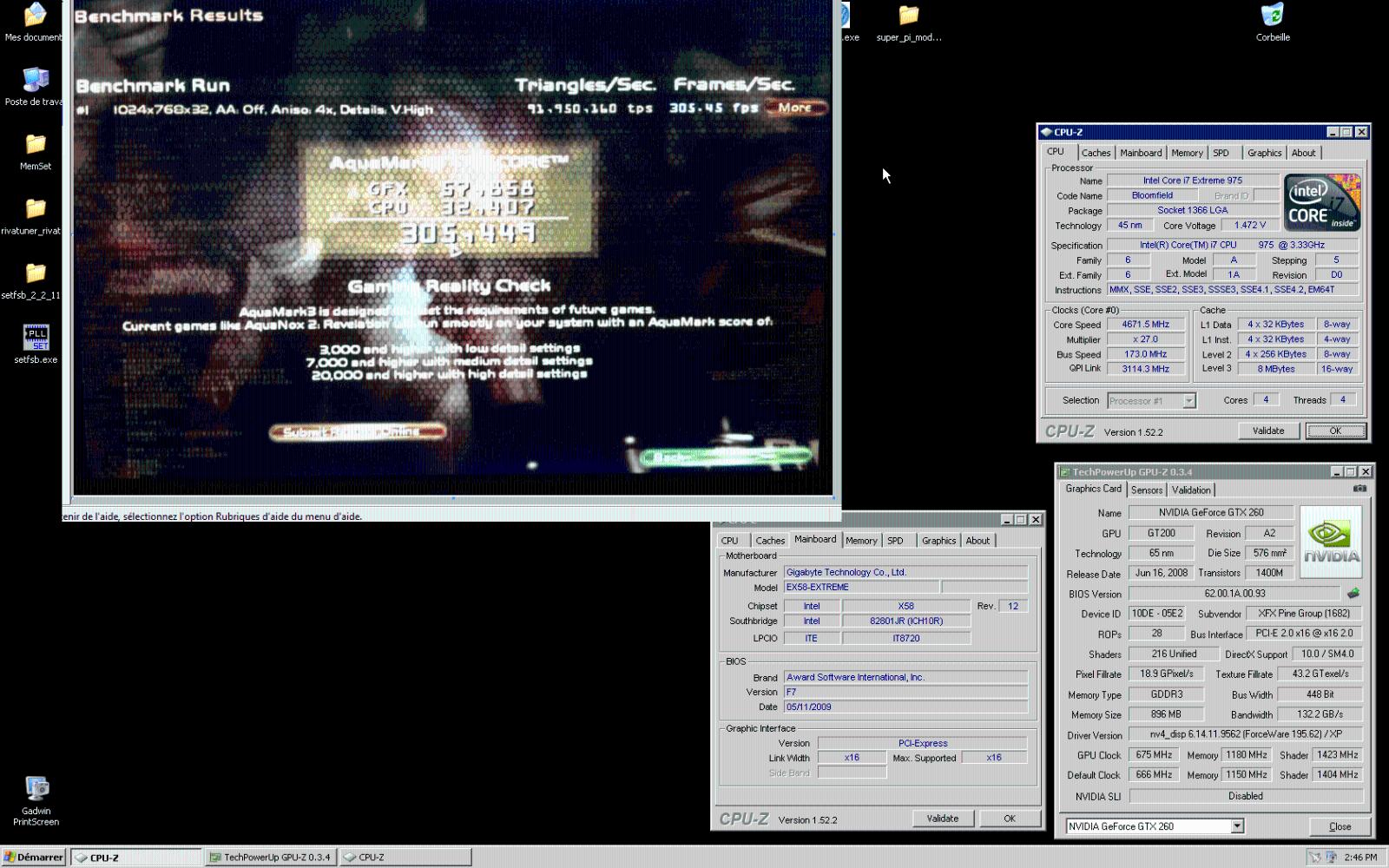Click the NVIDIA SLI Disabled field
The width and height of the screenshot is (1389, 868).
pos(1245,796)
